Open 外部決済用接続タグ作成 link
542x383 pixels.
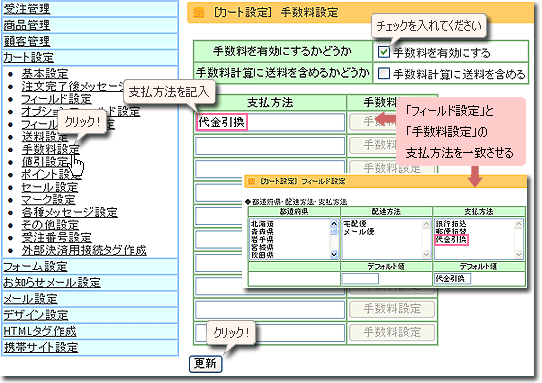[84, 250]
